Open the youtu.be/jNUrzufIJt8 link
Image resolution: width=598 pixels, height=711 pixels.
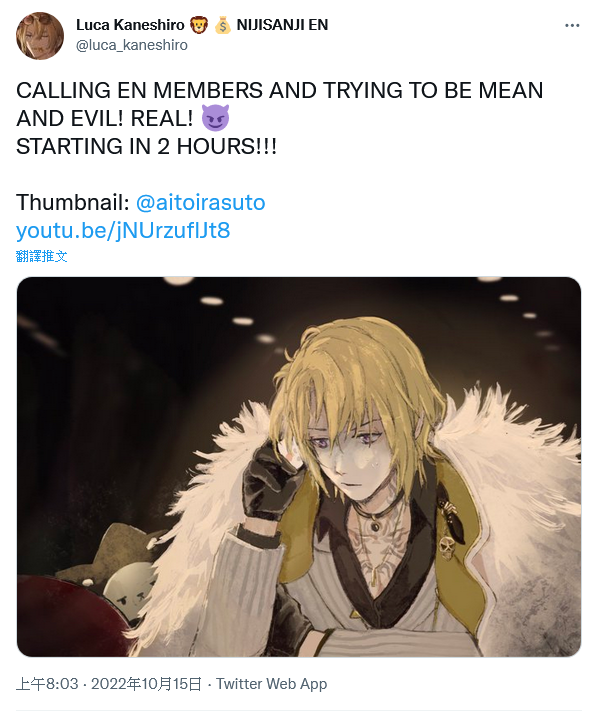[123, 230]
